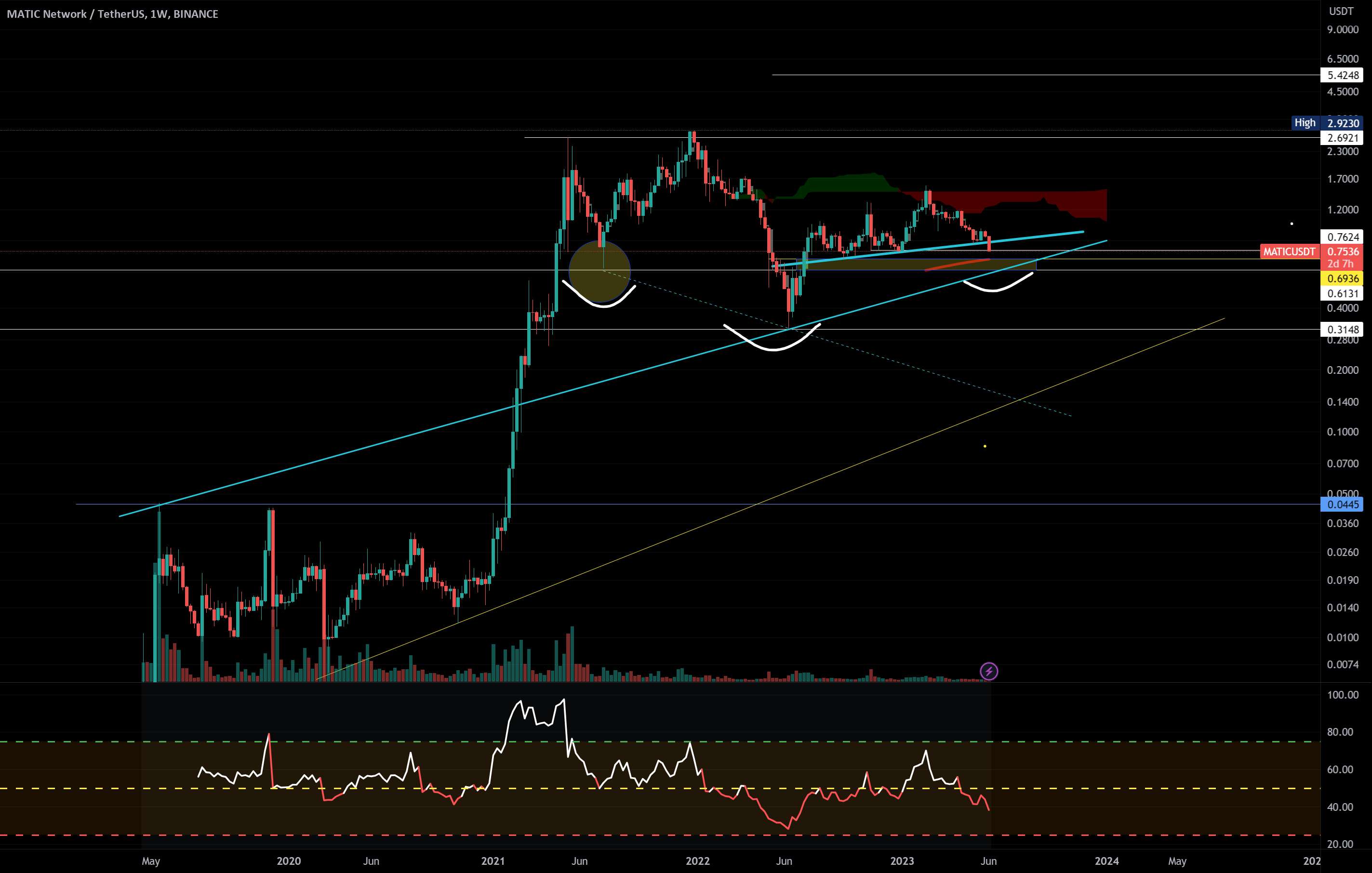Screen dimensions: 1372x873
Task: Select the yellow circle drawing on chart
Action: point(600,271)
